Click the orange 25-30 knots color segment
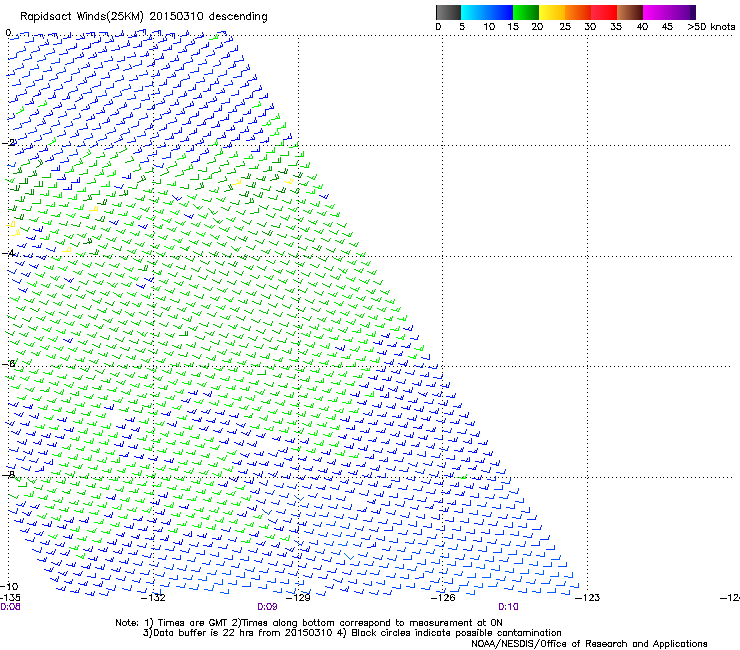740x650 pixels. [x=578, y=12]
